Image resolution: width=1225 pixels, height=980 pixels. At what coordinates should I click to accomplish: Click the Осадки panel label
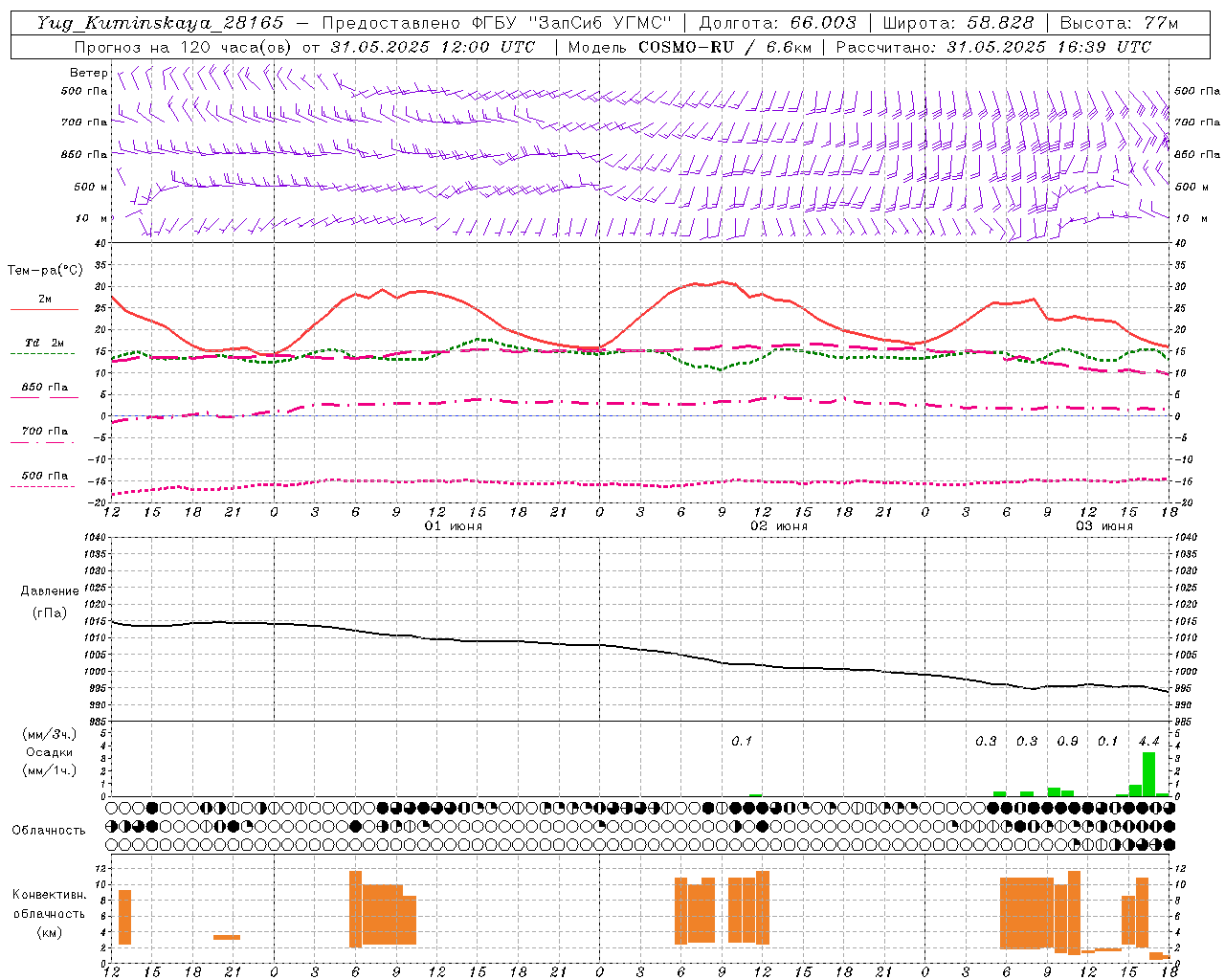pyautogui.click(x=50, y=752)
